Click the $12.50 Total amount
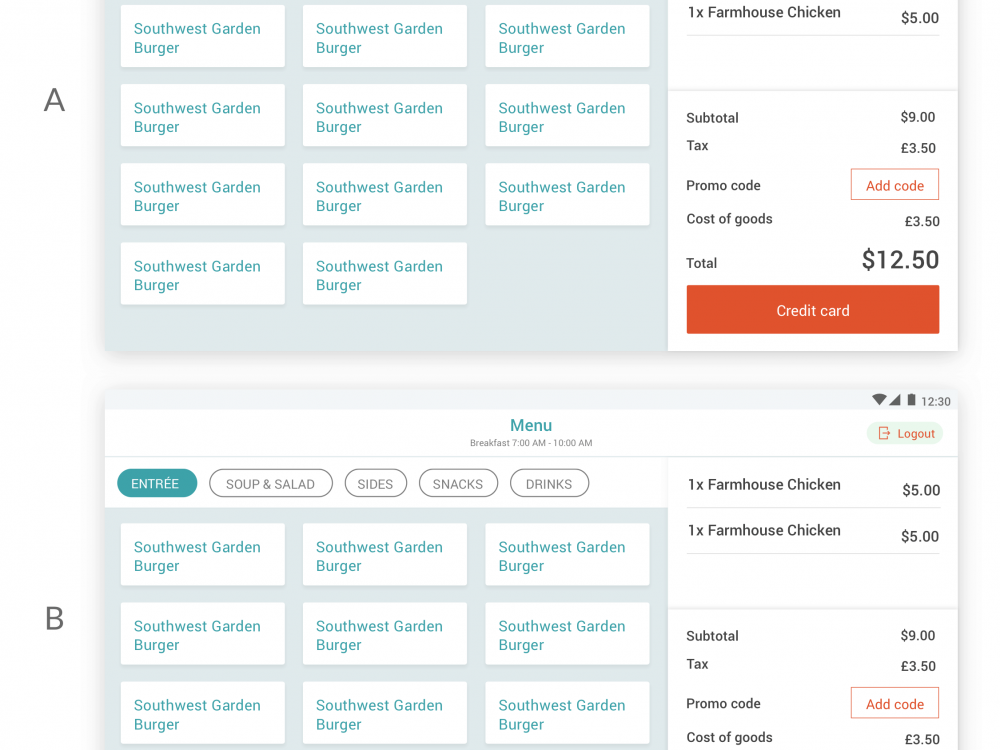This screenshot has height=750, width=1000. coord(899,260)
